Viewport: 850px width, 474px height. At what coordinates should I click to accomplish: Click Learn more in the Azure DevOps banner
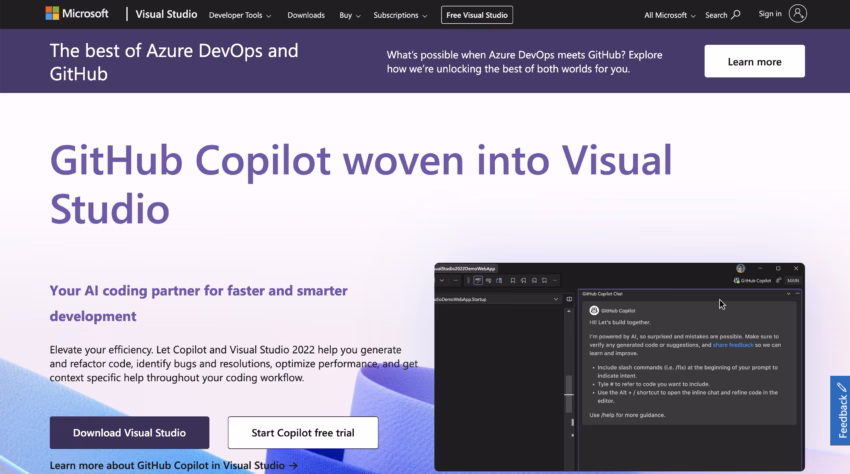tap(754, 61)
